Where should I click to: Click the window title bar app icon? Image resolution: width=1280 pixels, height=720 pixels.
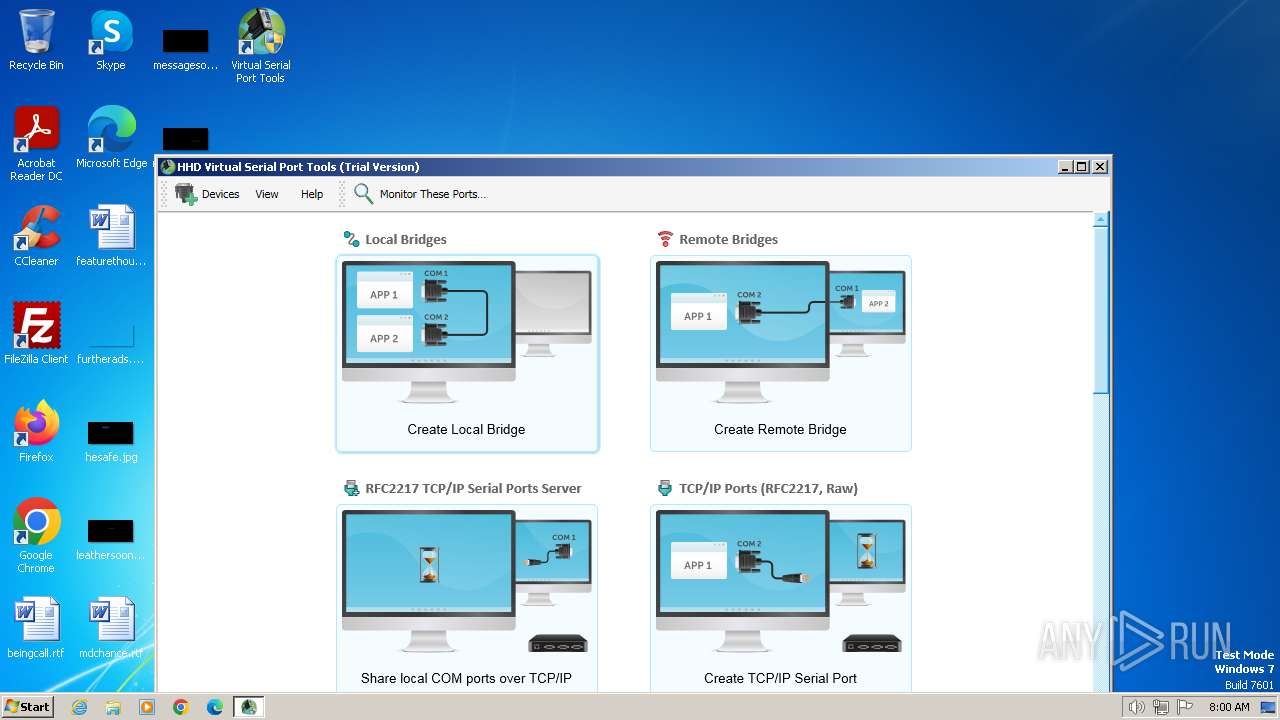[x=168, y=167]
